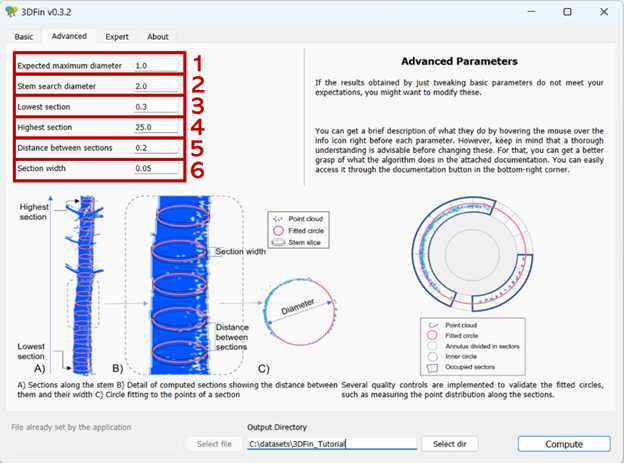The image size is (625, 464).
Task: Click the Section width value field
Action: click(156, 168)
